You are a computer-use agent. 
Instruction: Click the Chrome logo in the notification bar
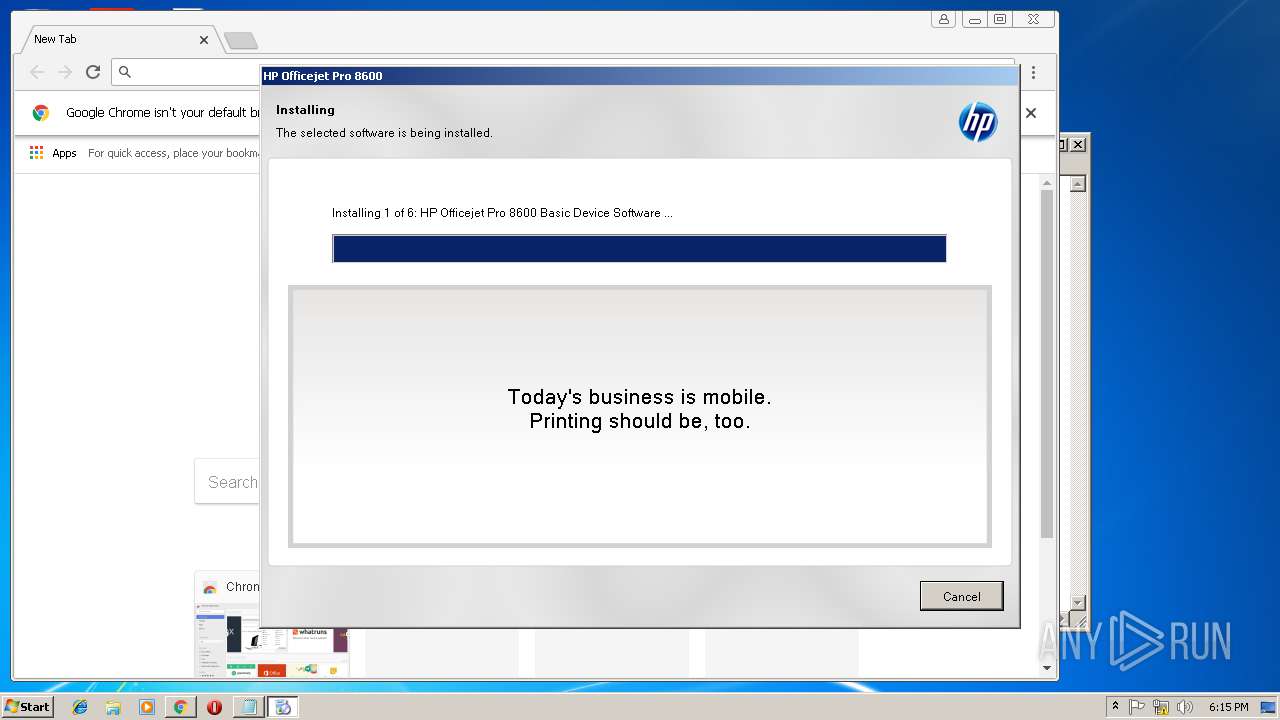41,113
